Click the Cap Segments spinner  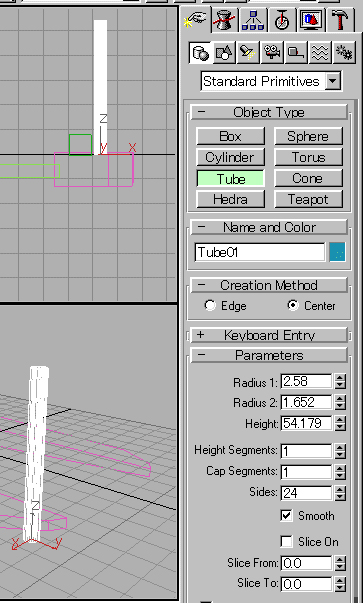pos(340,472)
